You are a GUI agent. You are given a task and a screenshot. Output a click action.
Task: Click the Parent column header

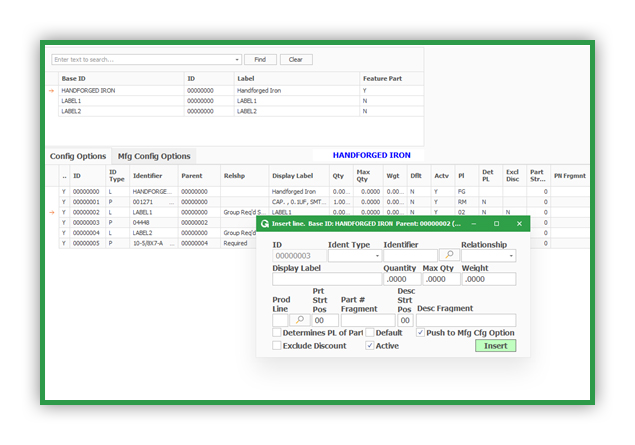tap(199, 176)
